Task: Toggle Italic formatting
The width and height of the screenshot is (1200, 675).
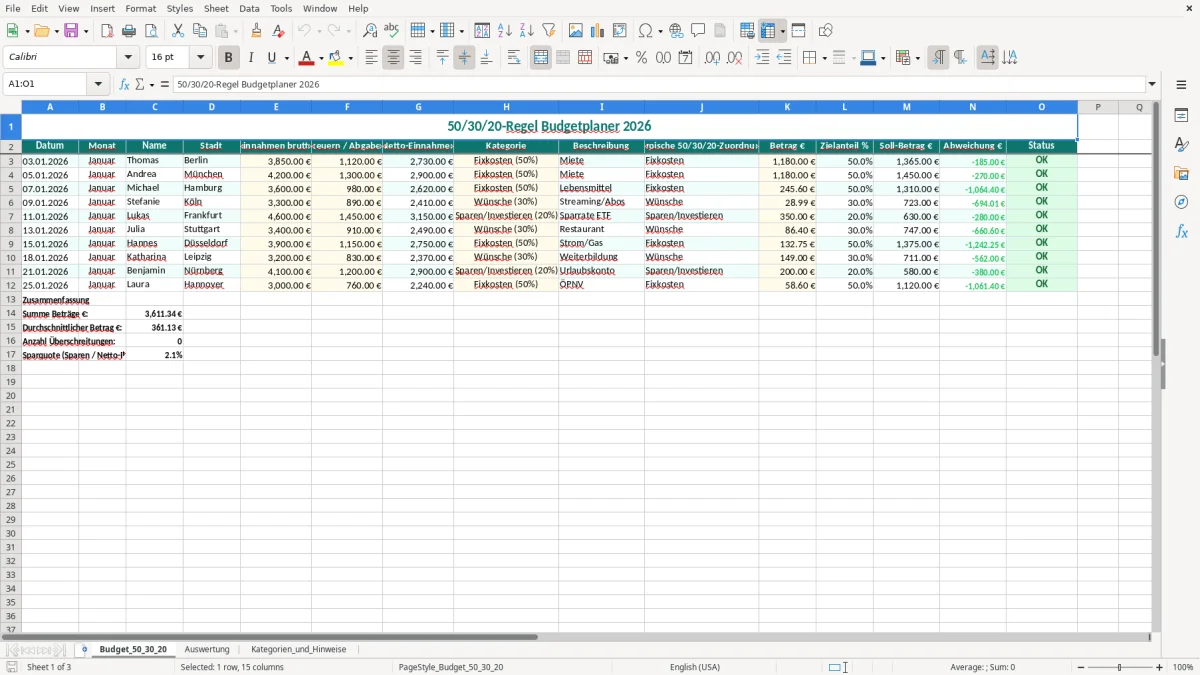Action: (250, 58)
